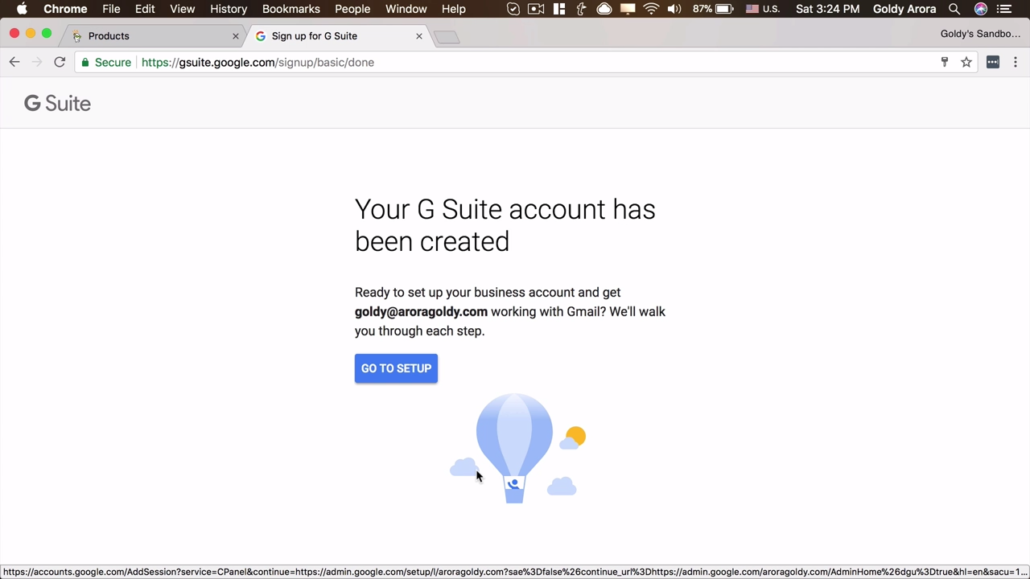Close the Sign up for G Suite tab

(x=419, y=36)
